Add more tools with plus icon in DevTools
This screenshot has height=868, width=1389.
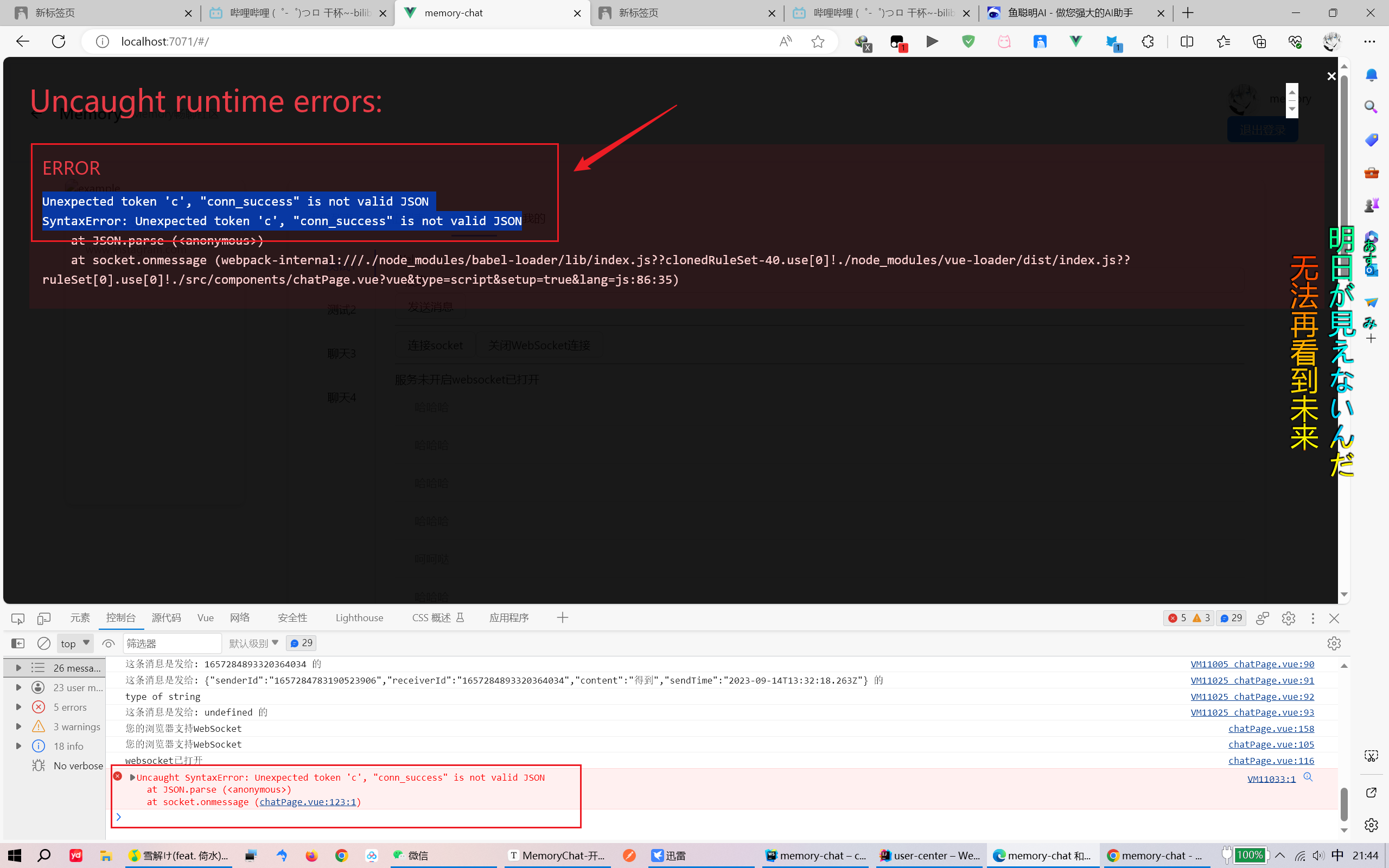[563, 618]
